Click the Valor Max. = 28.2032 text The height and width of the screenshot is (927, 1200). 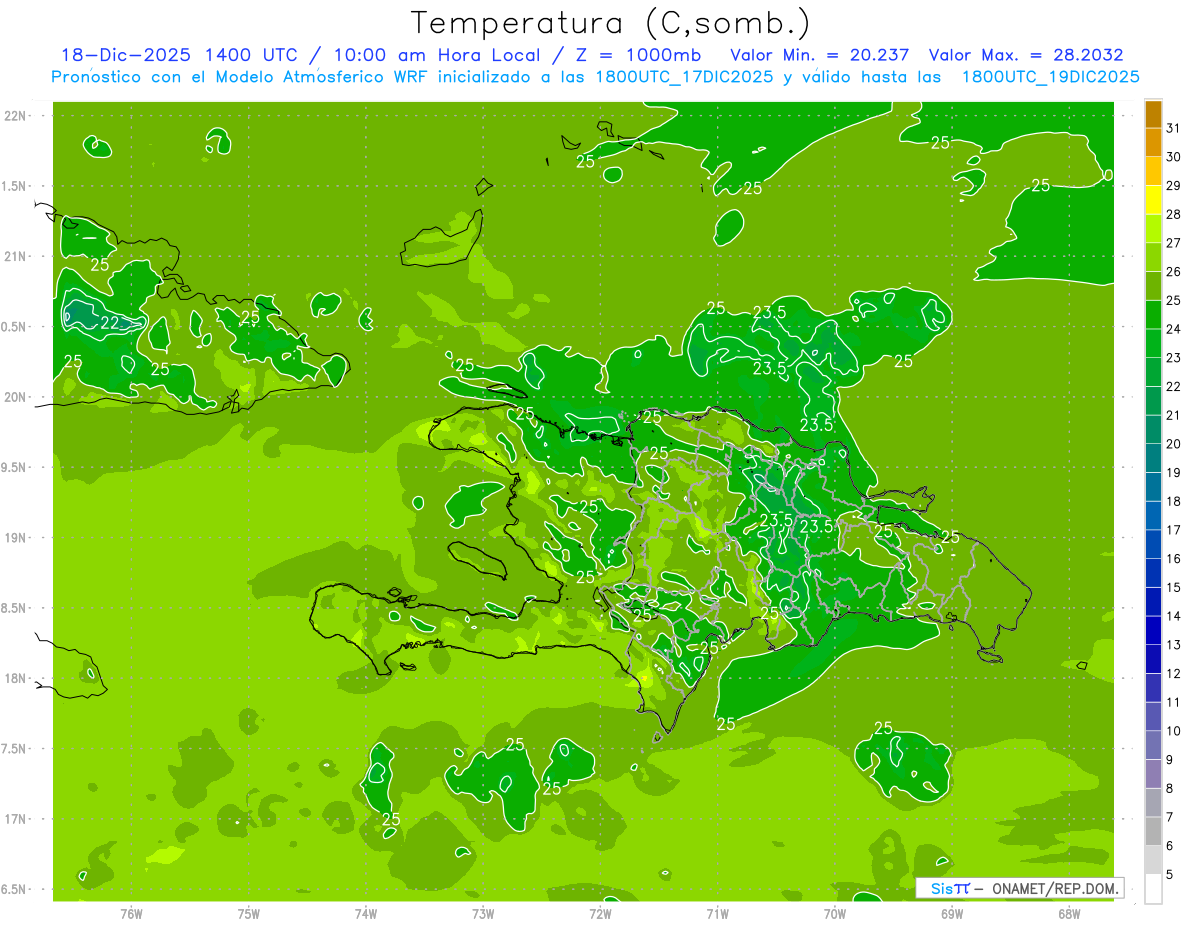coord(1026,55)
